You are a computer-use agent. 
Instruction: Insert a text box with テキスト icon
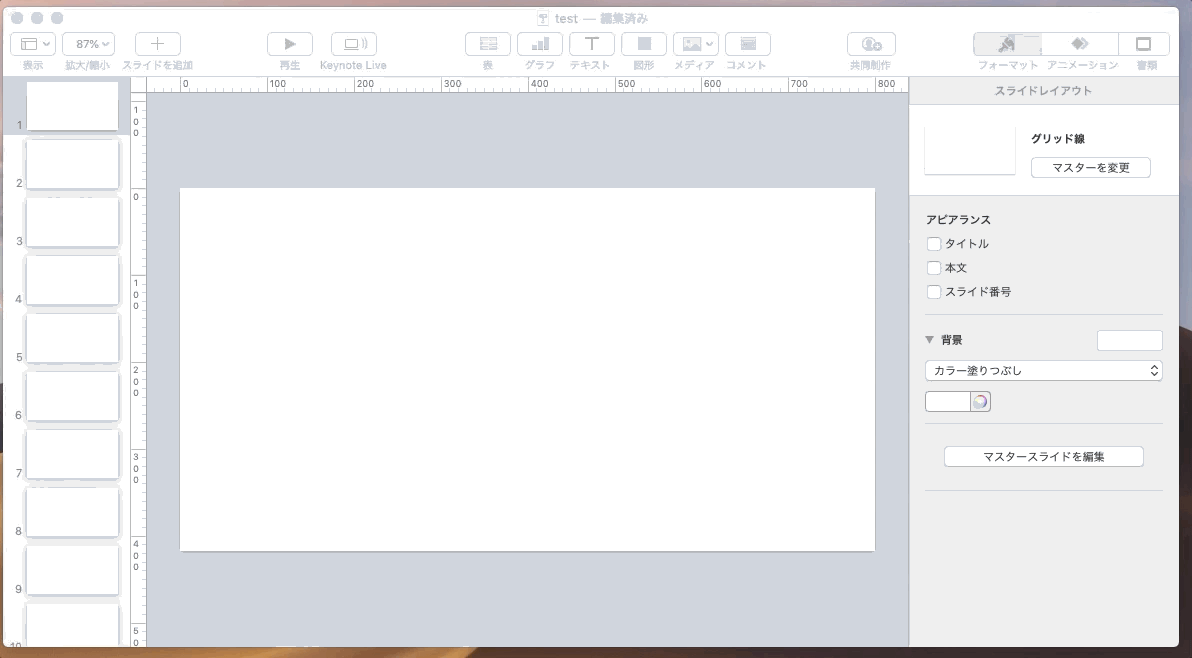click(x=592, y=44)
